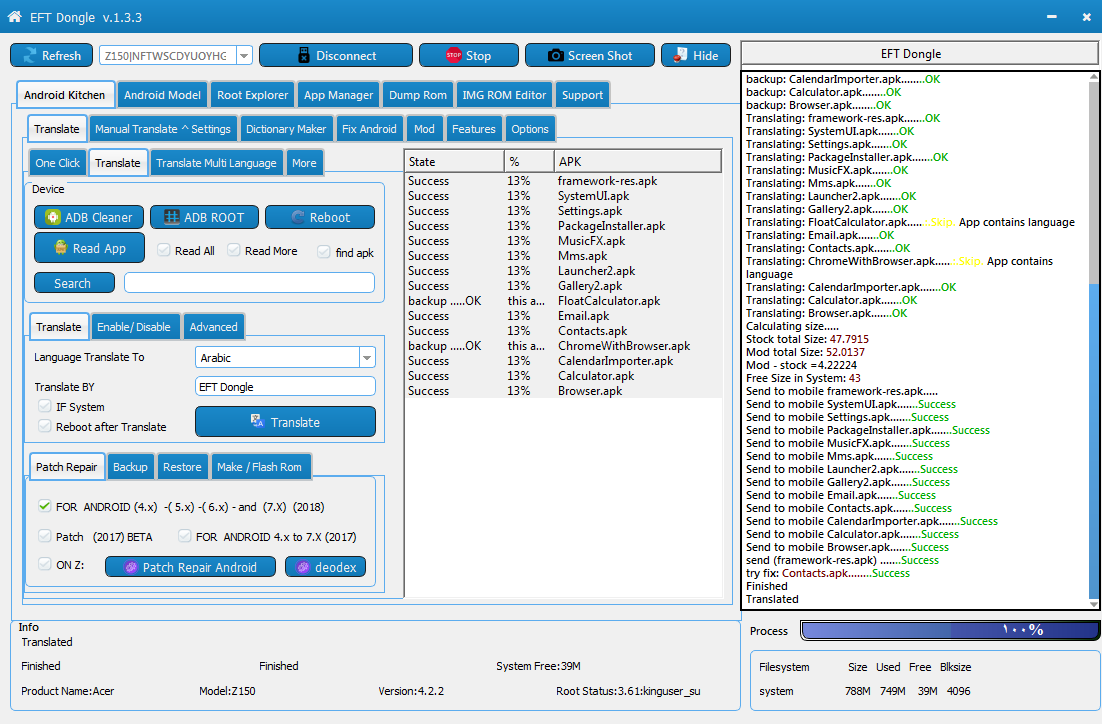Switch to Enable/ Disable tab
Screen dimensions: 1102x724
(134, 326)
